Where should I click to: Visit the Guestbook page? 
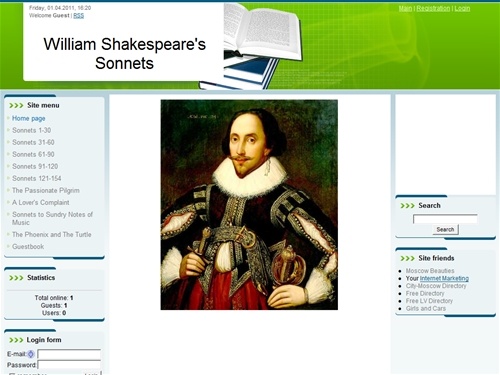pos(28,247)
